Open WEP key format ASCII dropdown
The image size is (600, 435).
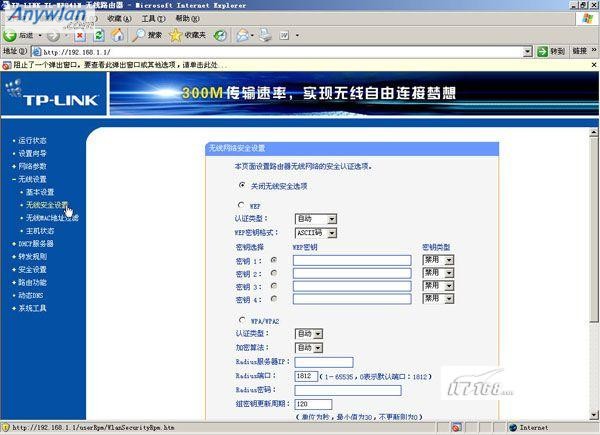(316, 233)
